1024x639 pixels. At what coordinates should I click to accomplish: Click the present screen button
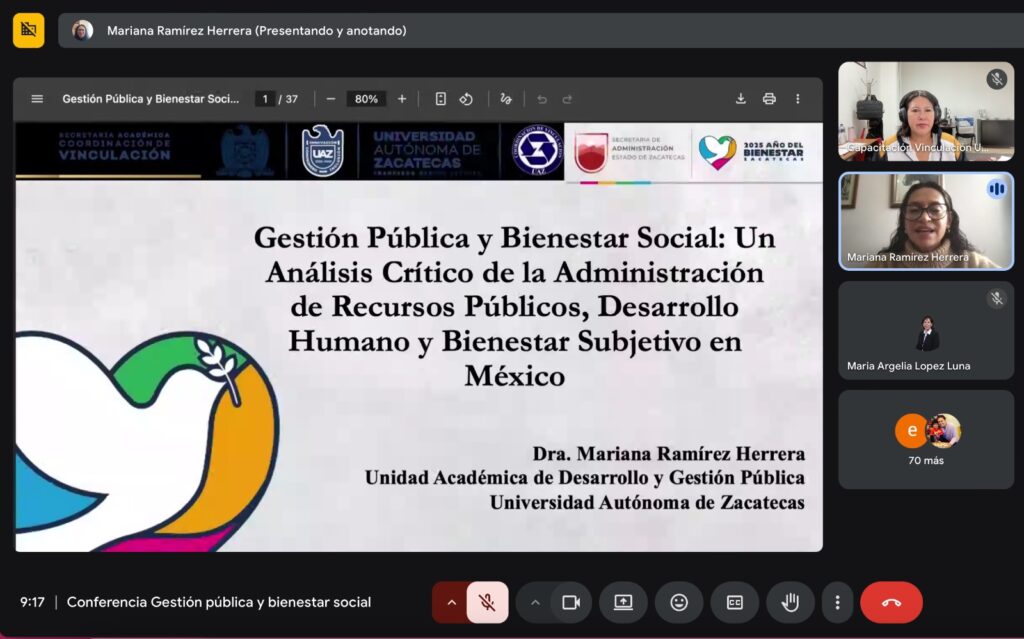(x=623, y=602)
